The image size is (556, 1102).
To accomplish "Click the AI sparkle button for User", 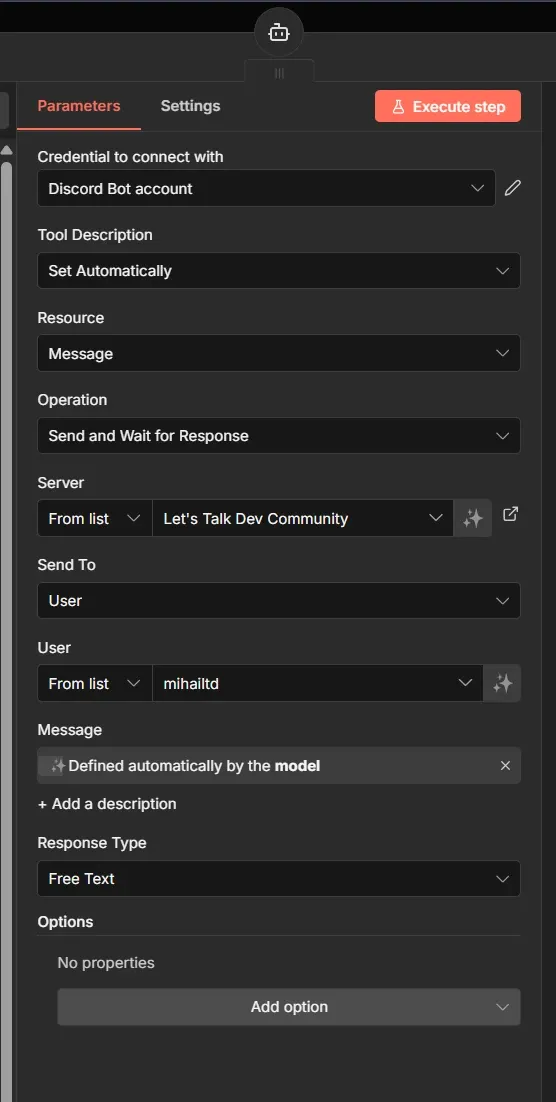I will (502, 683).
